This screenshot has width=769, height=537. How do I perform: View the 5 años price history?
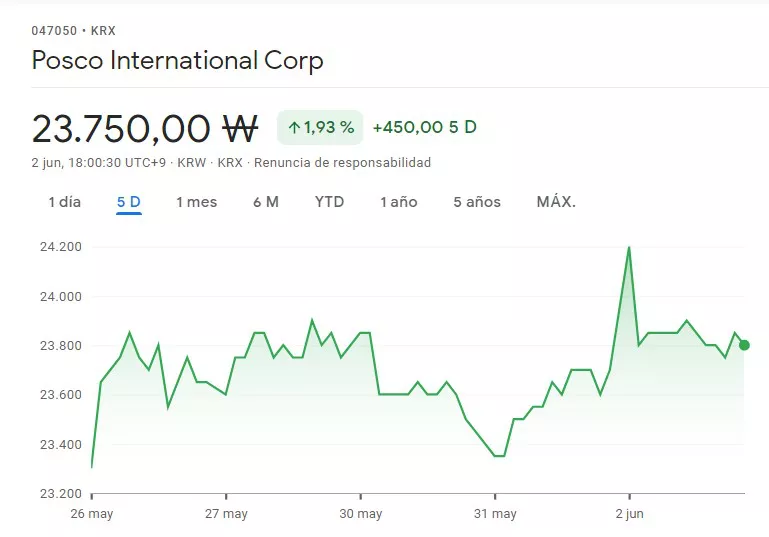click(x=477, y=202)
